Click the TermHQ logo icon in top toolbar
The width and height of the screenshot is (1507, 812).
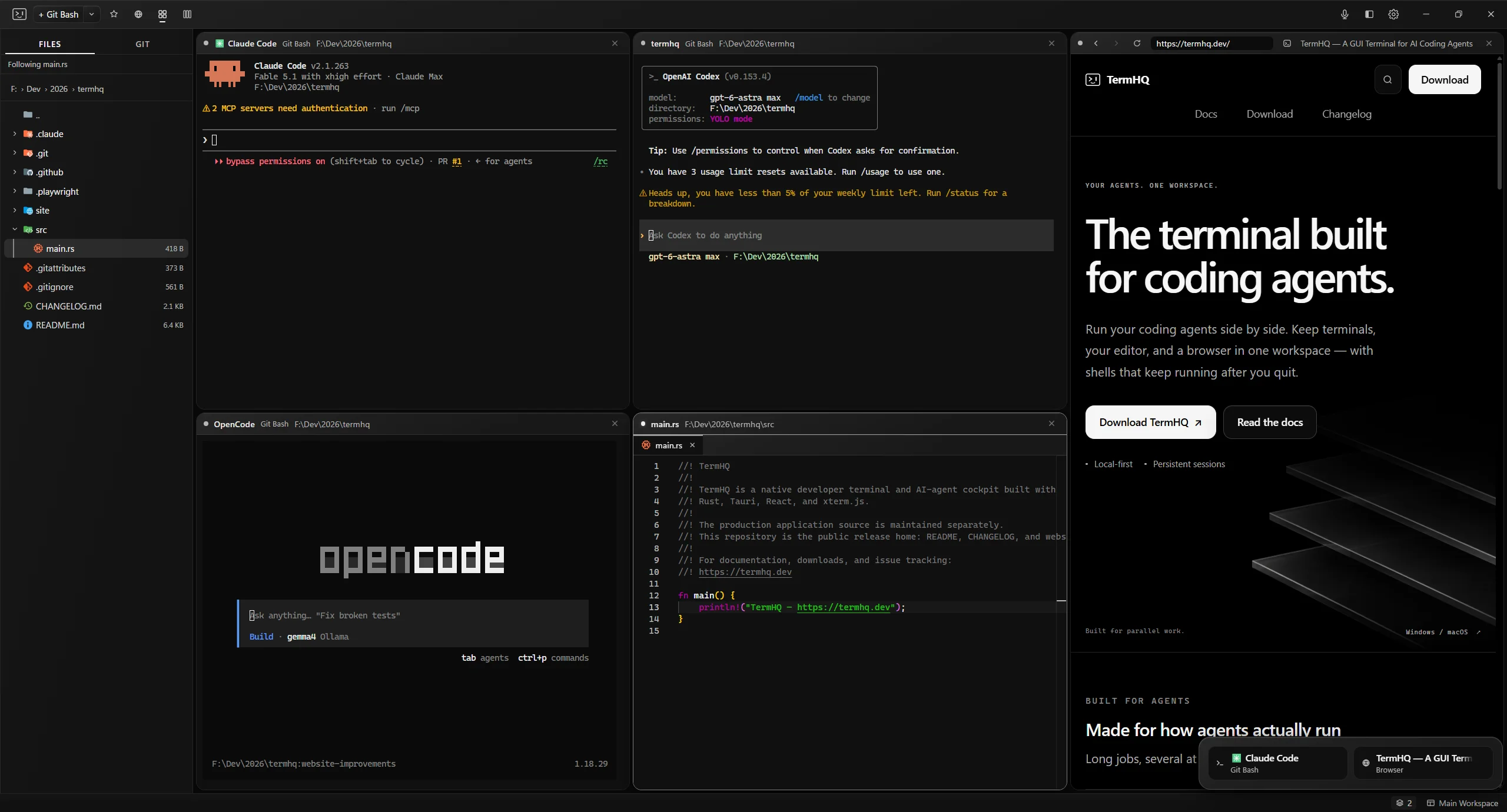(x=19, y=14)
